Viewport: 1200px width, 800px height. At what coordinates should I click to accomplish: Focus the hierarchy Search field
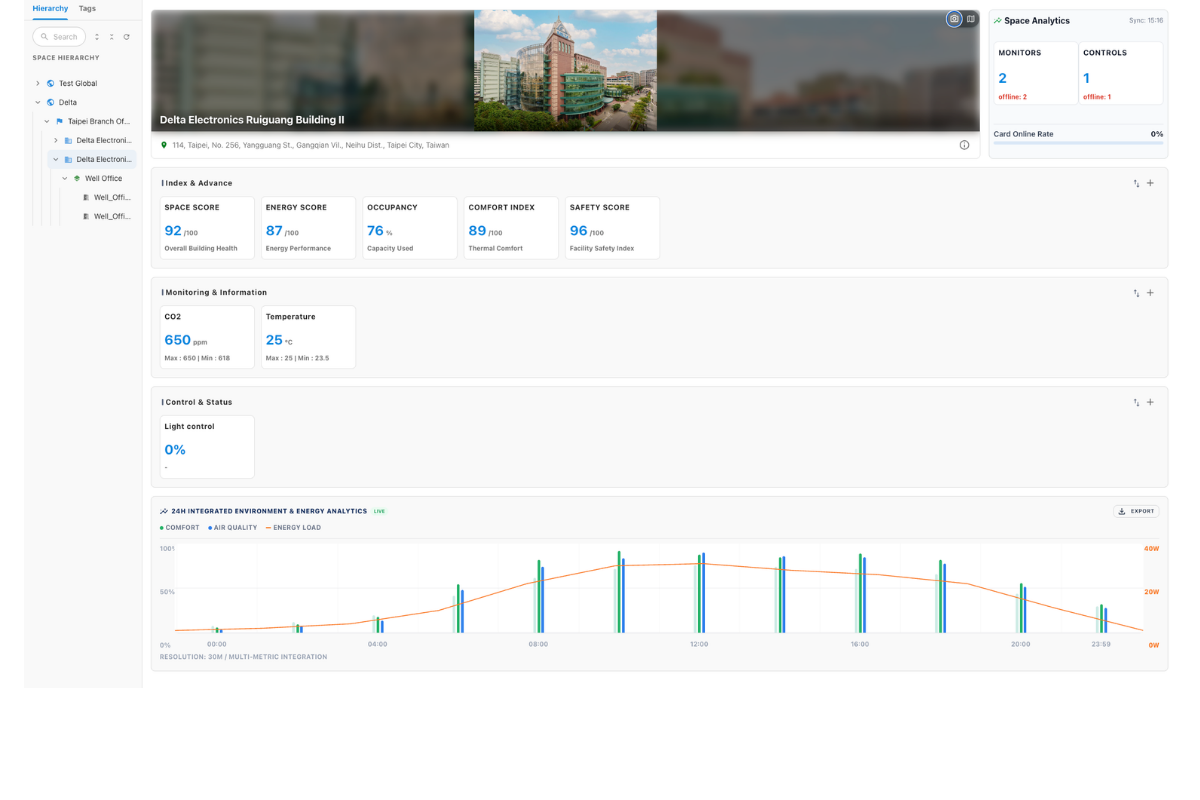(59, 37)
